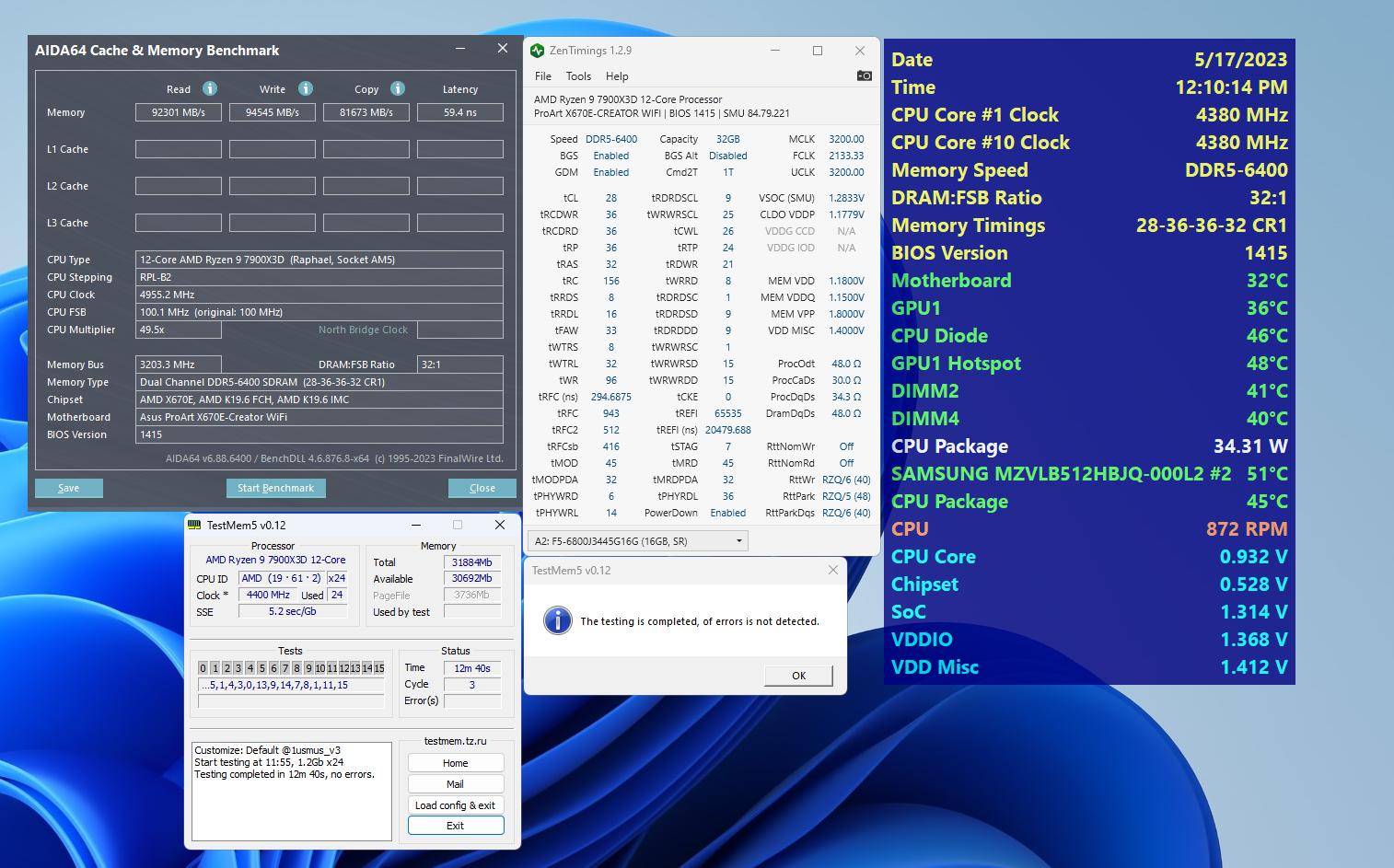Viewport: 1394px width, 868px height.
Task: Click the GPU1 Hotspot 48°C overlay row
Action: [x=1089, y=364]
